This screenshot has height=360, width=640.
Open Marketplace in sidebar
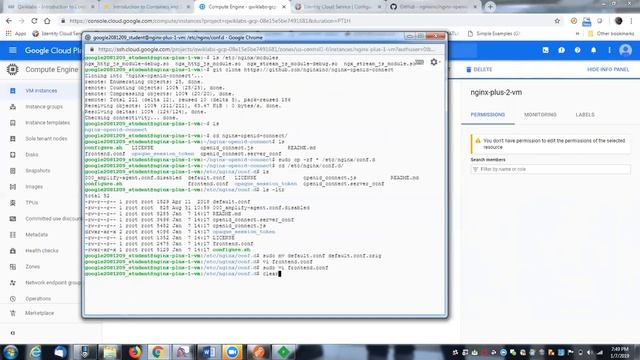point(39,313)
